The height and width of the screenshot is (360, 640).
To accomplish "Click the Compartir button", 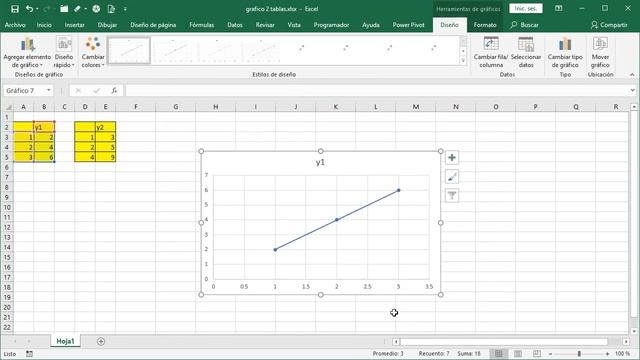I will (609, 25).
